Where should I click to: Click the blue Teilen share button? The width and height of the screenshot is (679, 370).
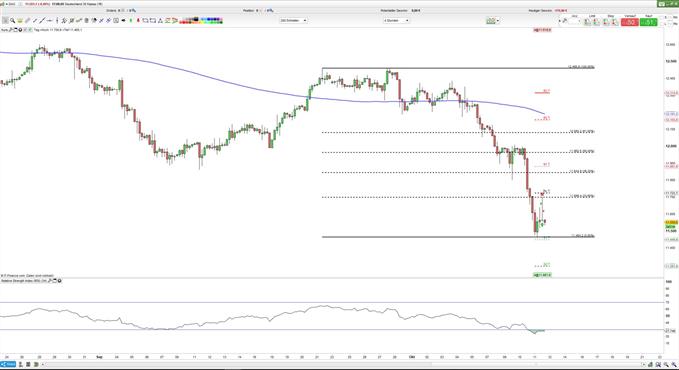point(8,364)
